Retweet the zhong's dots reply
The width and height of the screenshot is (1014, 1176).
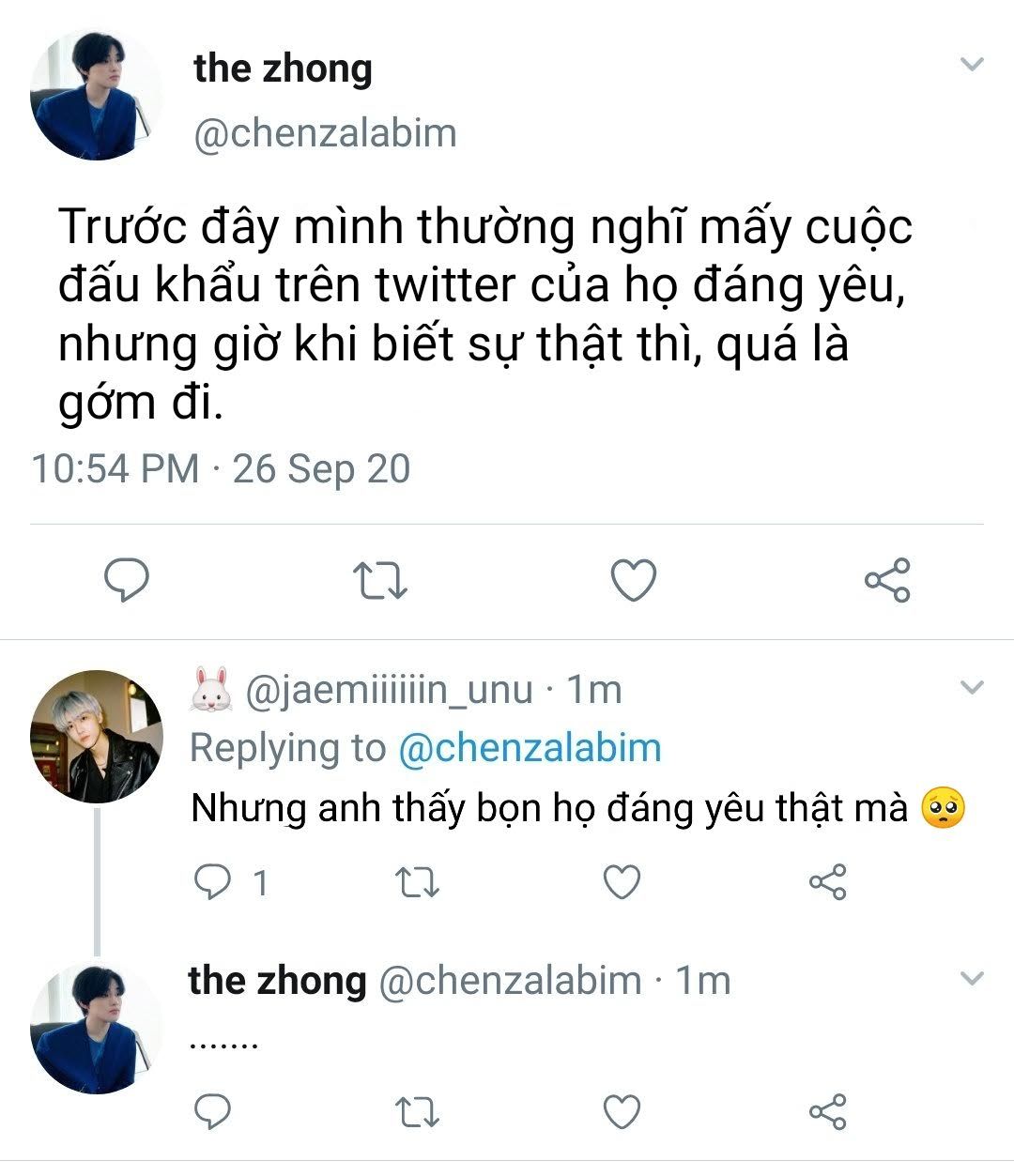(x=415, y=1112)
